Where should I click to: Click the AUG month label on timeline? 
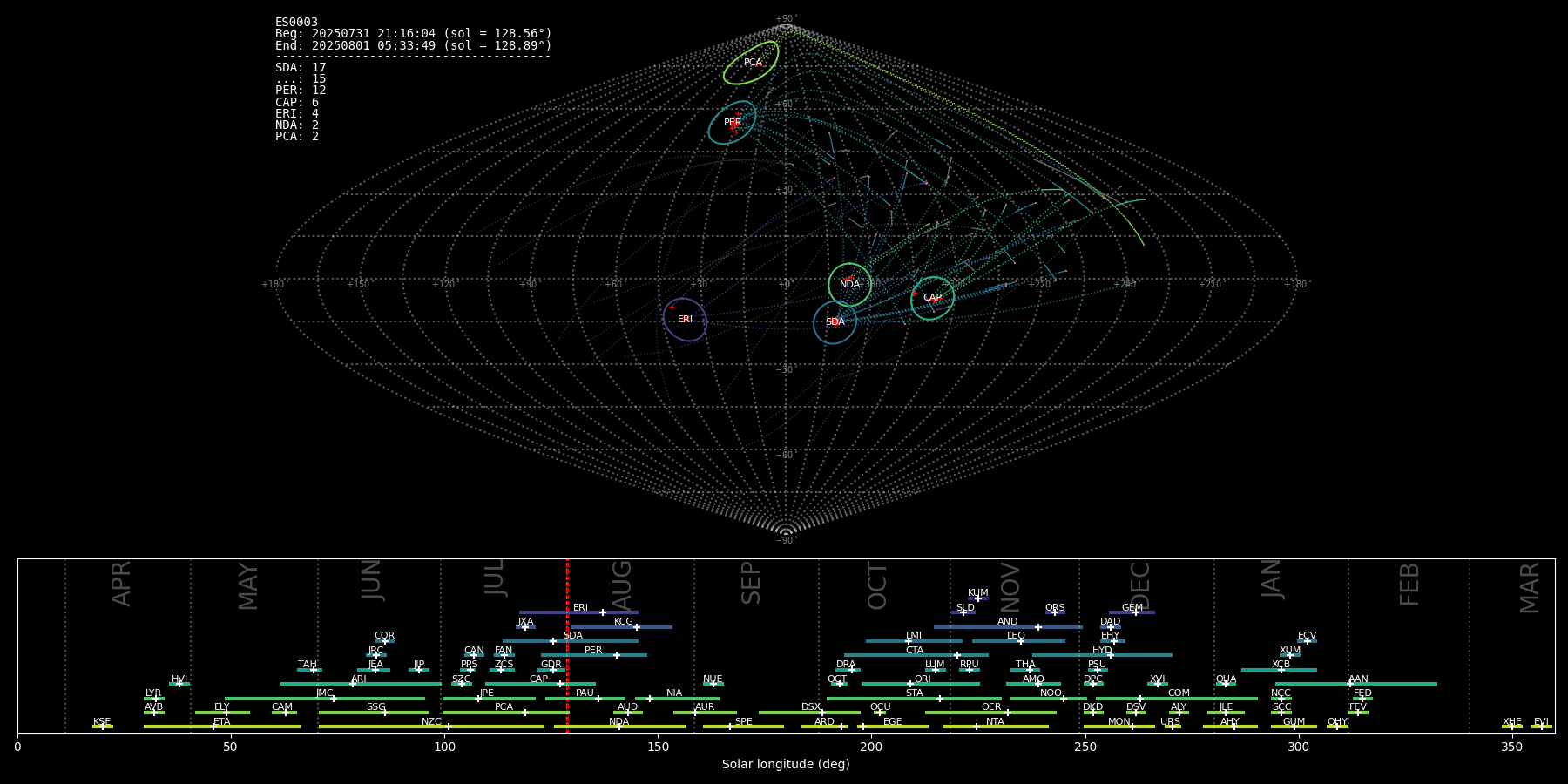point(623,585)
